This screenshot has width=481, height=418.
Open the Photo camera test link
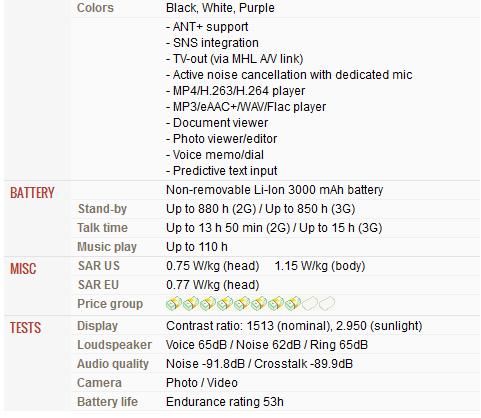[182, 383]
